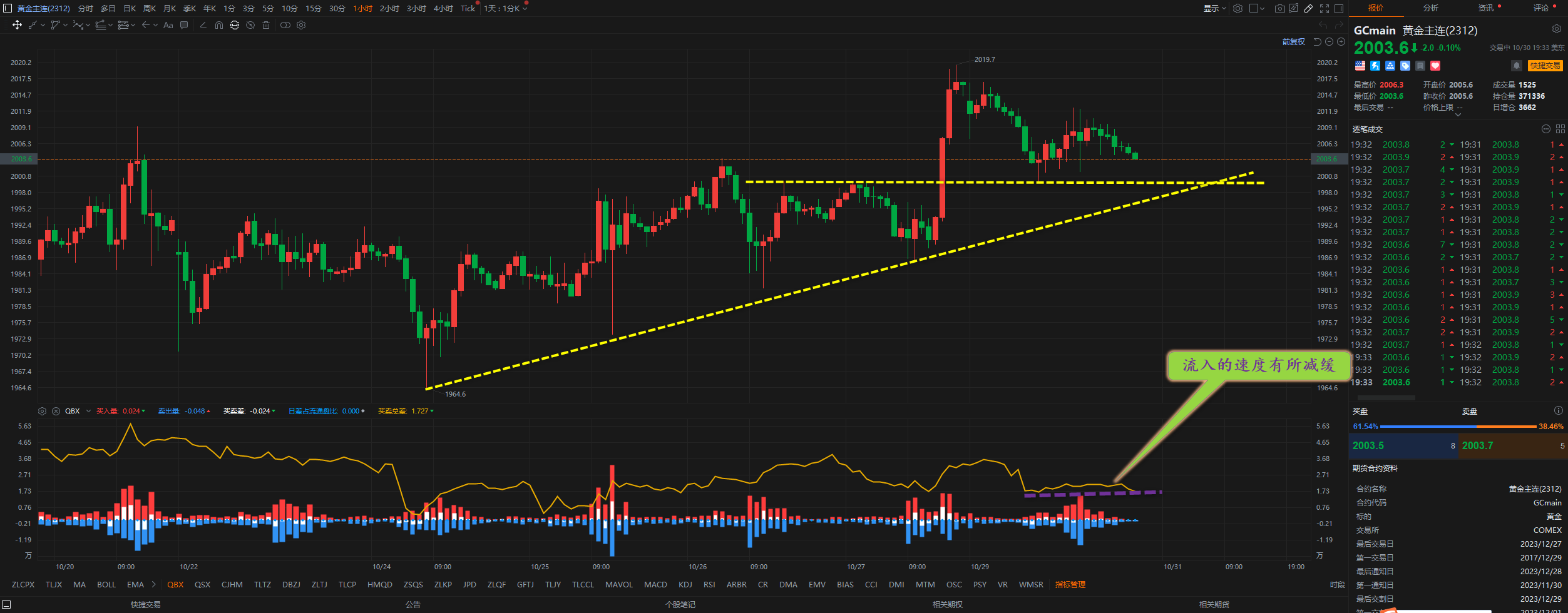
Task: Click the 前复权 adjustment link
Action: pyautogui.click(x=1294, y=42)
